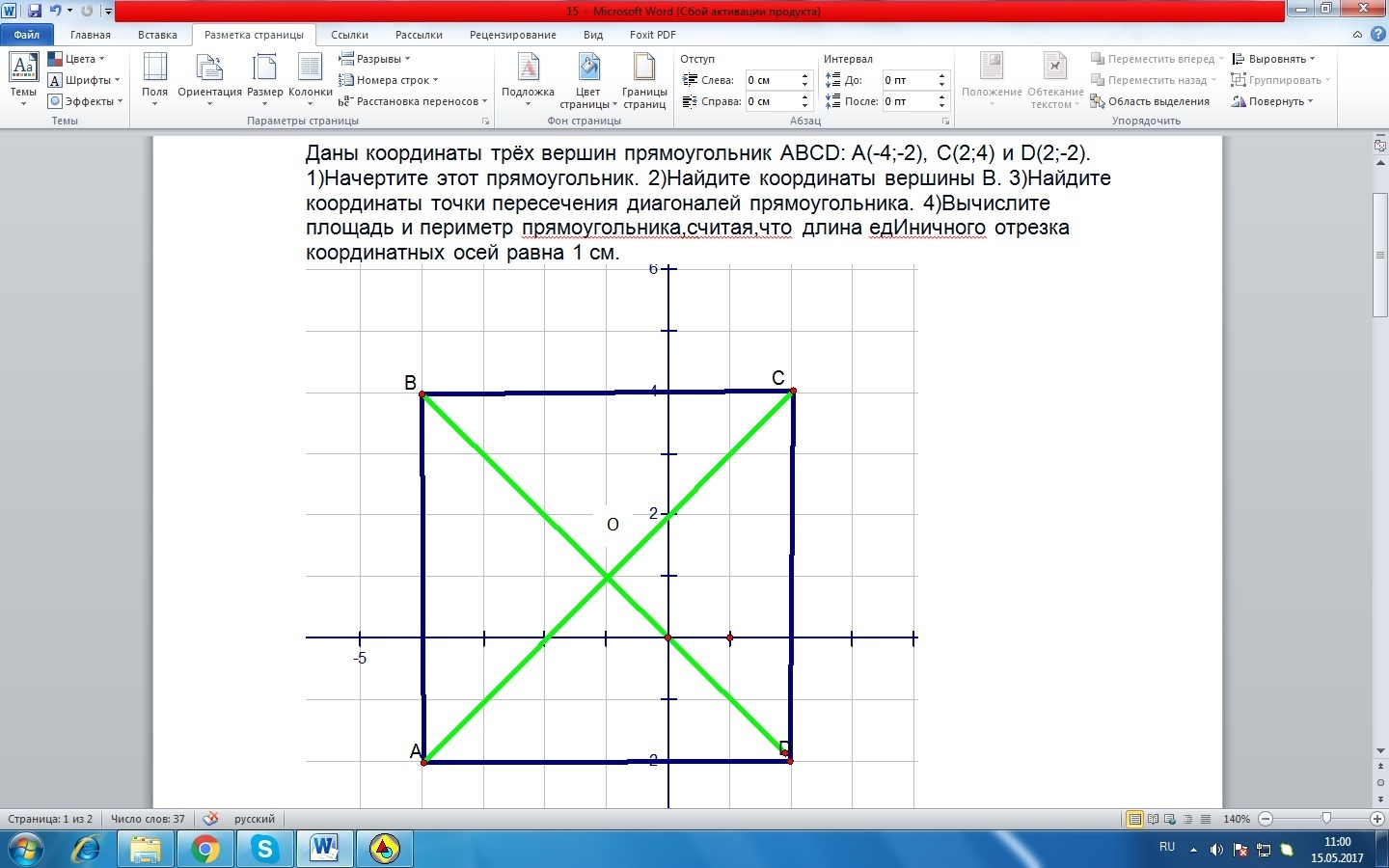Click the До spacing input field

coord(910,80)
